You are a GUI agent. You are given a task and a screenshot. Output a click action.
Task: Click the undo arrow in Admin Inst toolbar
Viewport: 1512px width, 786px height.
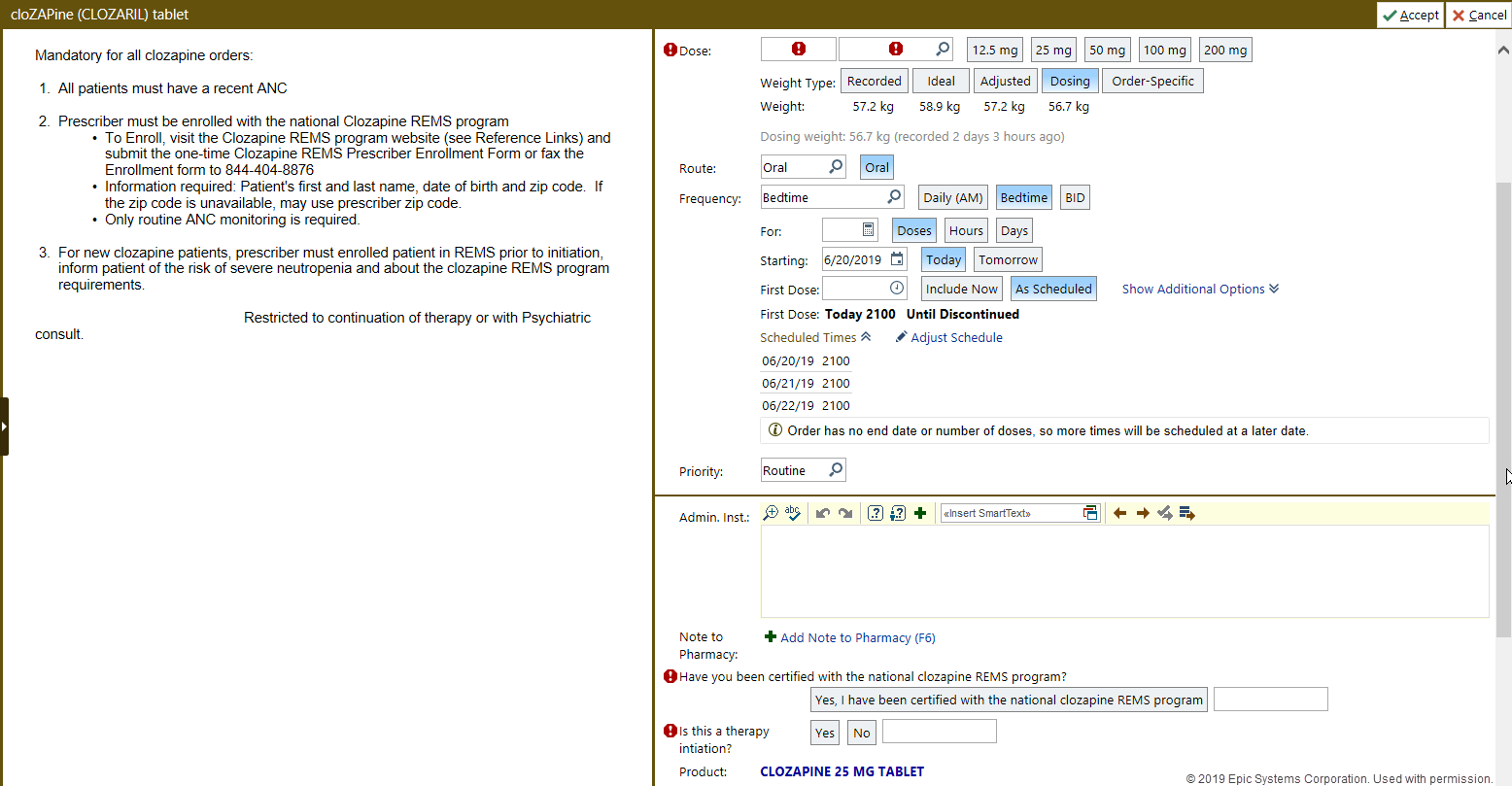(x=823, y=513)
